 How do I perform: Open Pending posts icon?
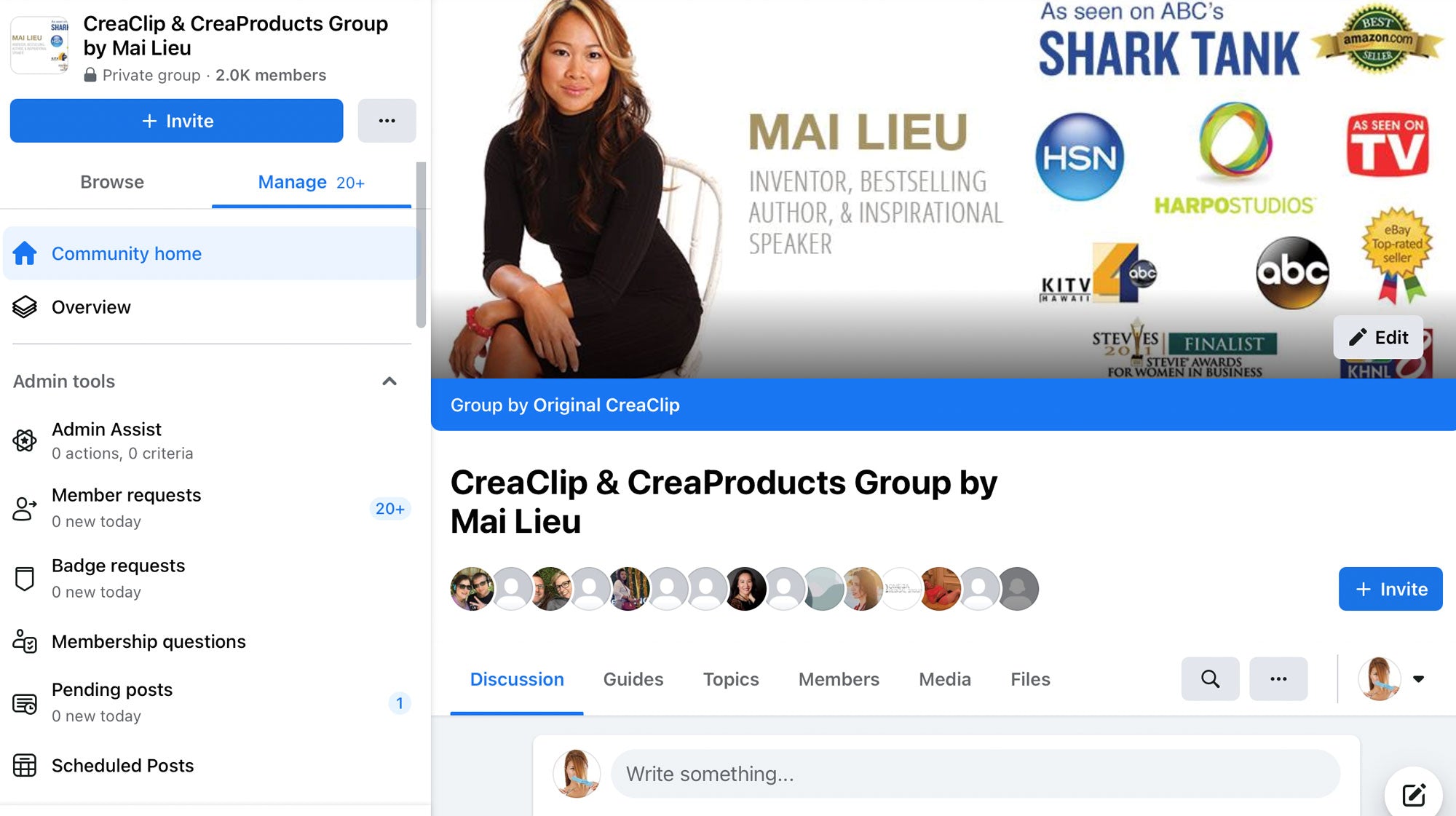coord(25,703)
